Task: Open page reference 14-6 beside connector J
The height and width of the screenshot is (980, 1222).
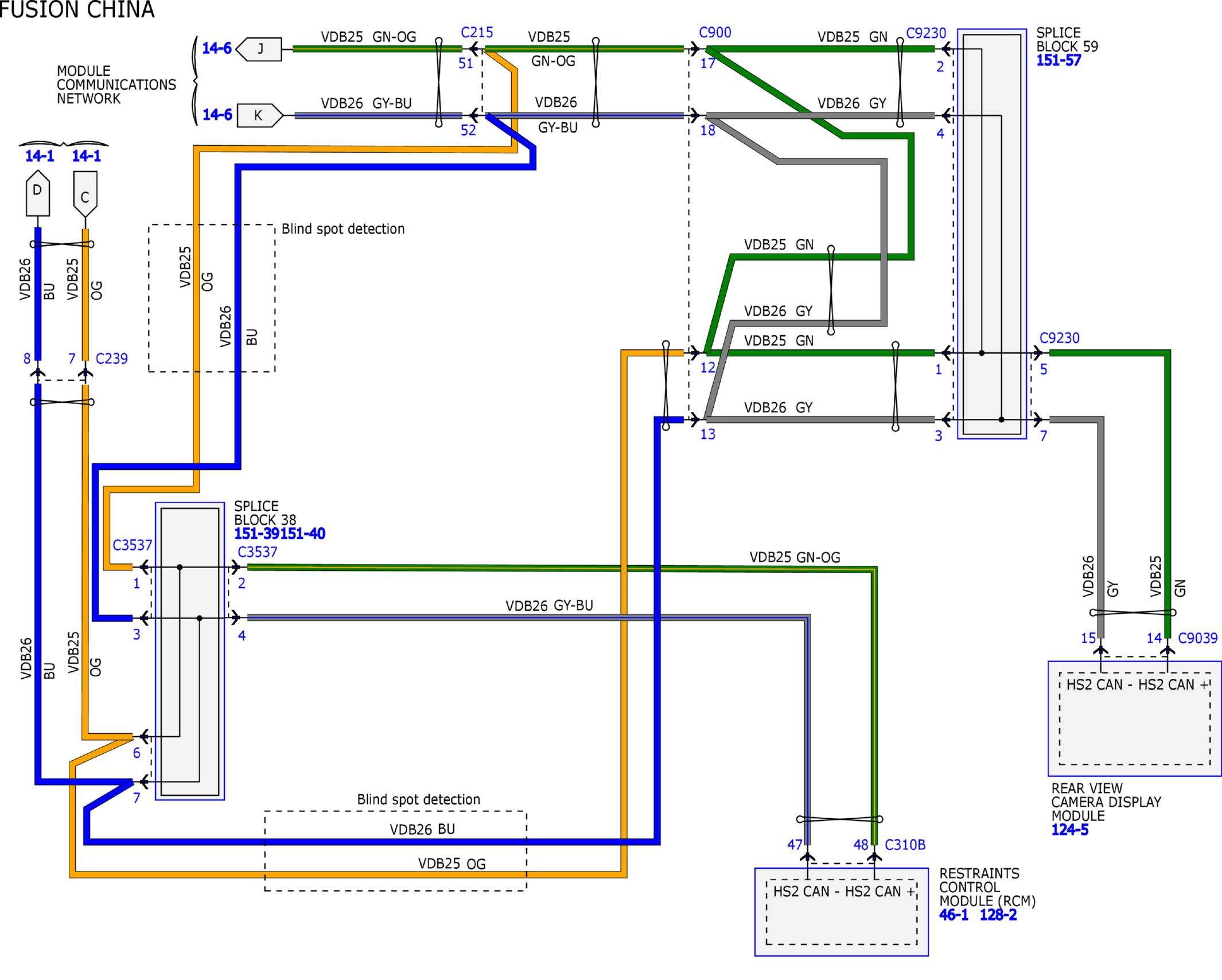Action: [217, 48]
